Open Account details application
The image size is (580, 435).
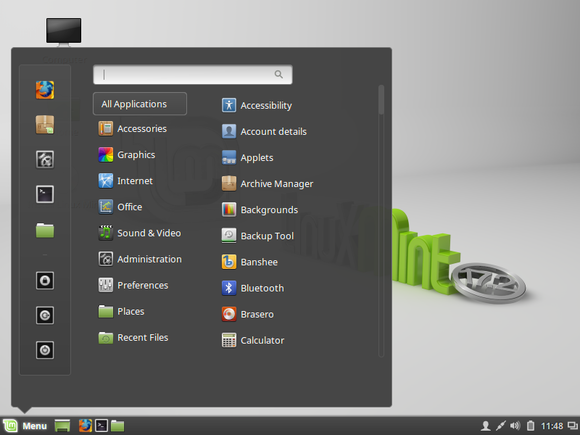click(264, 131)
